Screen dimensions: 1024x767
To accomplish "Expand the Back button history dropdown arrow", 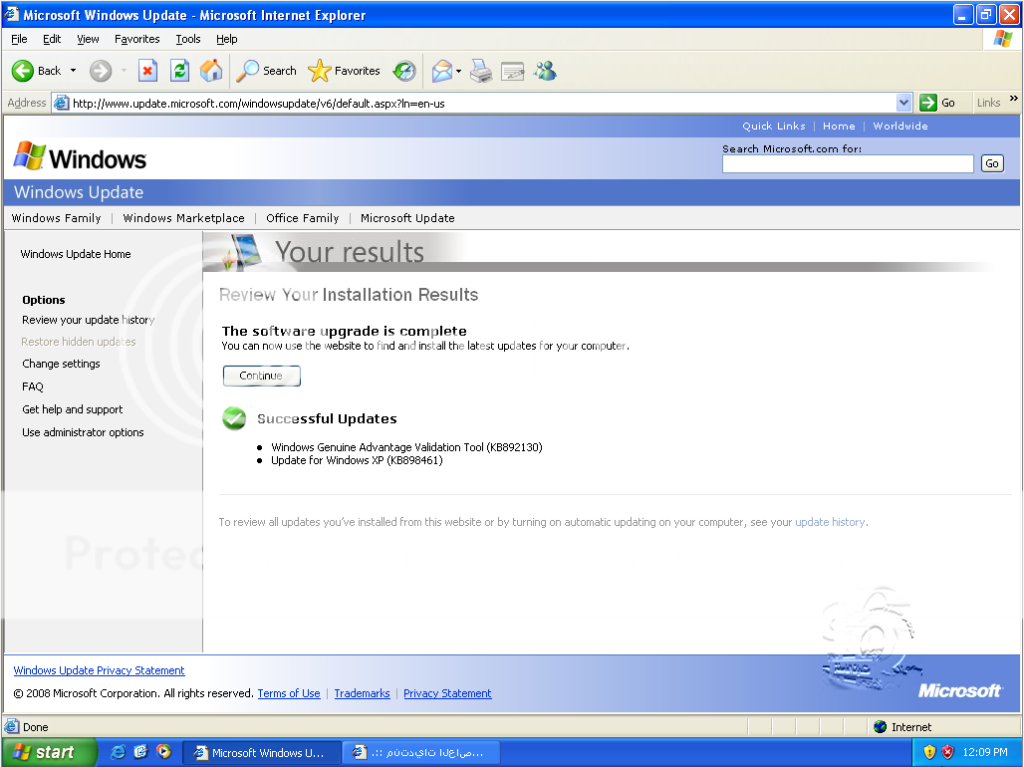I will 73,71.
